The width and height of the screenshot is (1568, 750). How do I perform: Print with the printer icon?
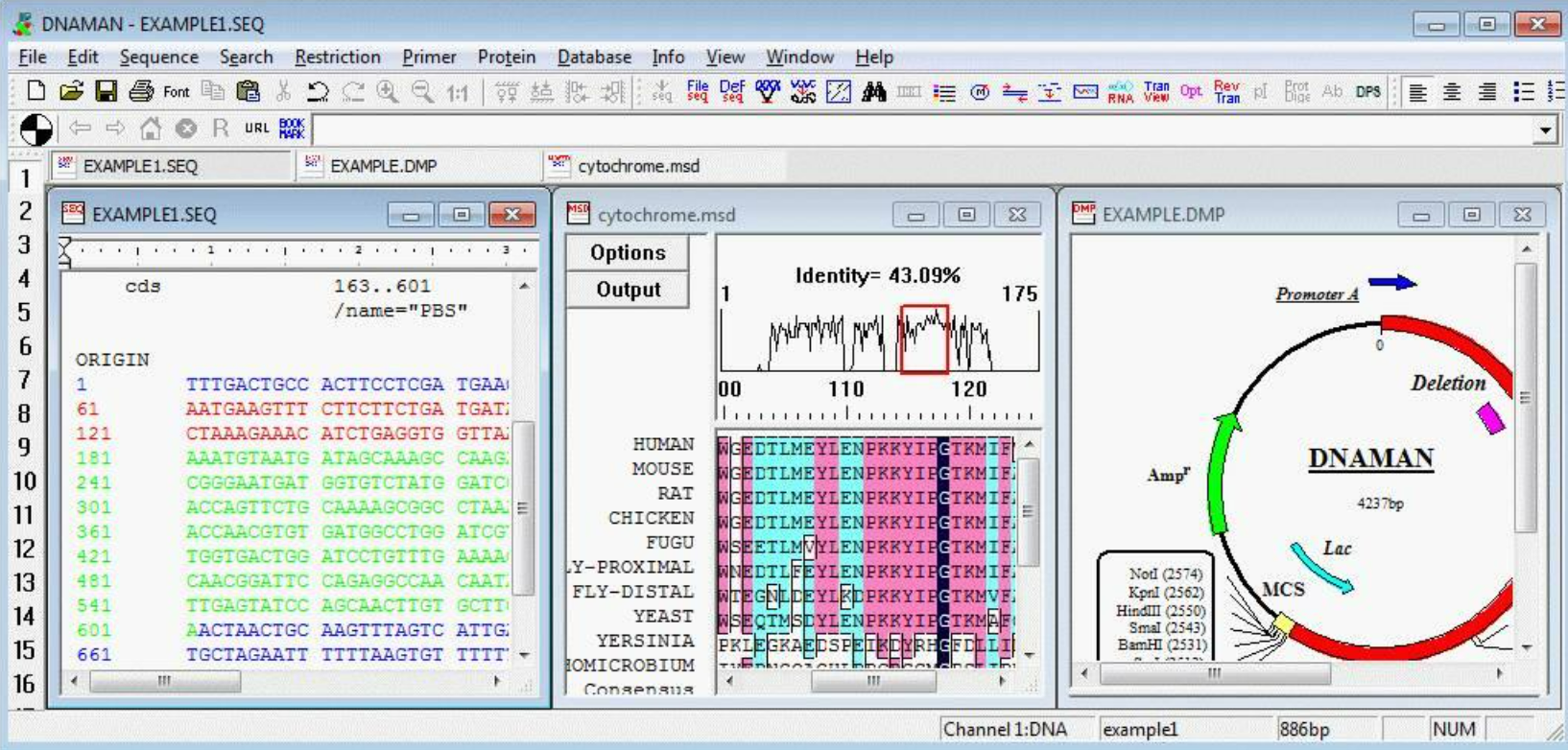click(x=141, y=91)
